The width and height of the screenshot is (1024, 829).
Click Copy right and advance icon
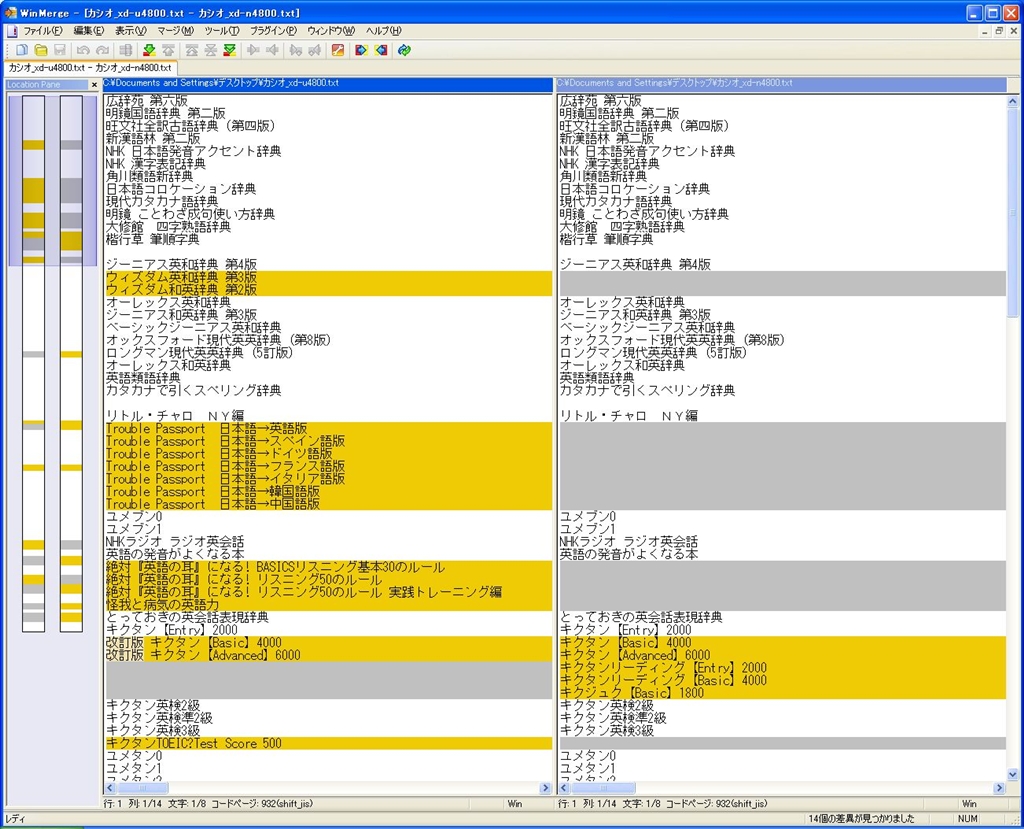296,50
